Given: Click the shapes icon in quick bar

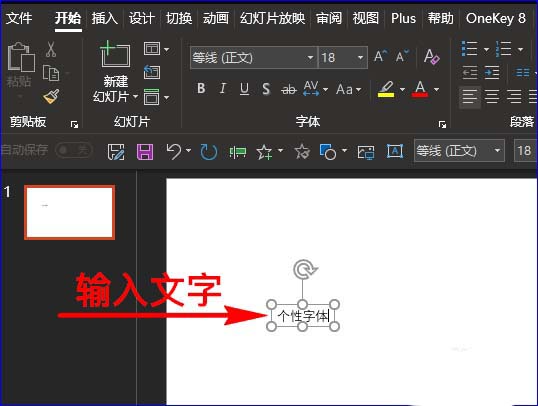Looking at the screenshot, I should [328, 152].
